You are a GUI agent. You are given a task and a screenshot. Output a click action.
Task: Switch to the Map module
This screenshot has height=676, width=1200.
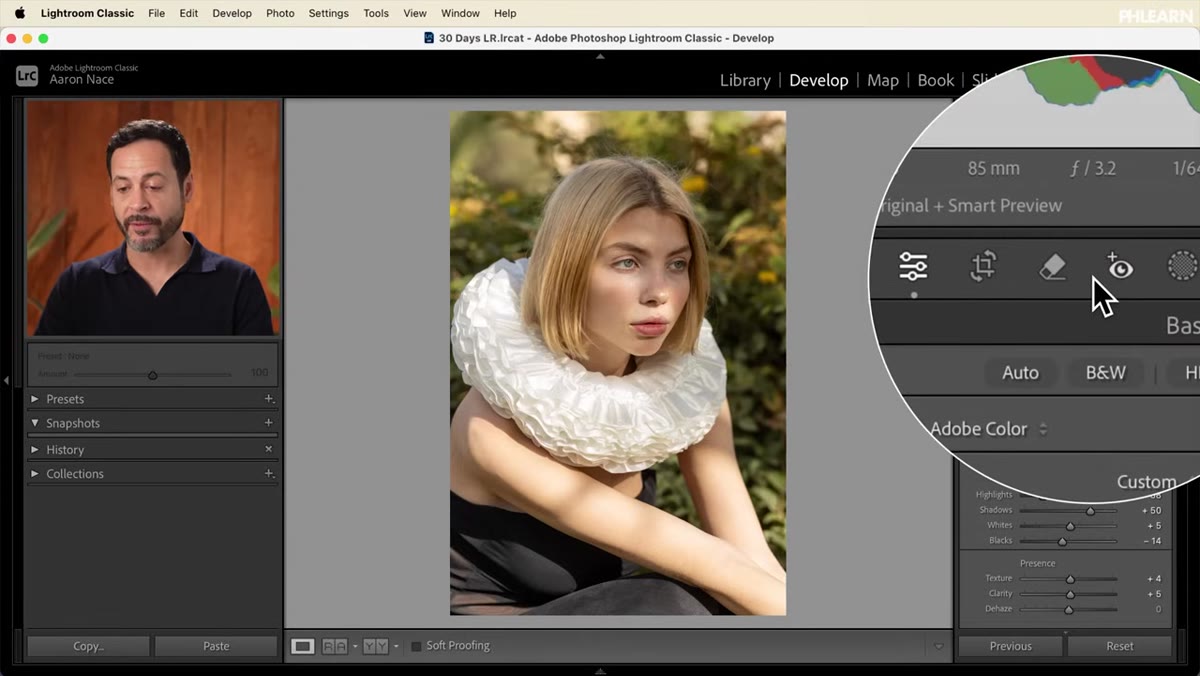883,80
